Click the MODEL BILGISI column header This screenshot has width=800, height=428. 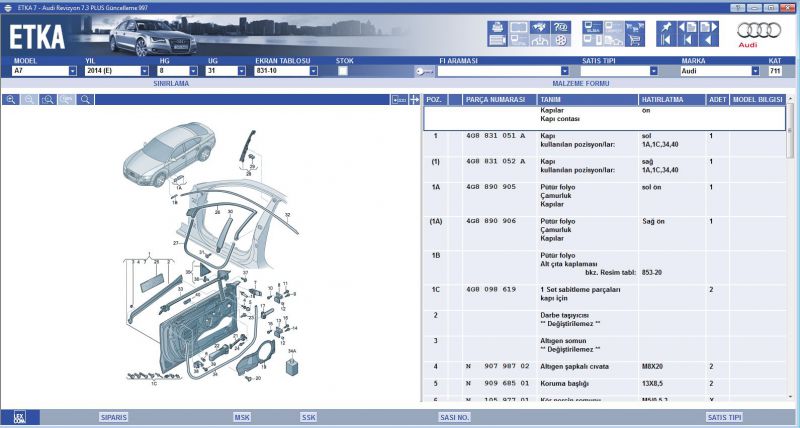coord(758,99)
